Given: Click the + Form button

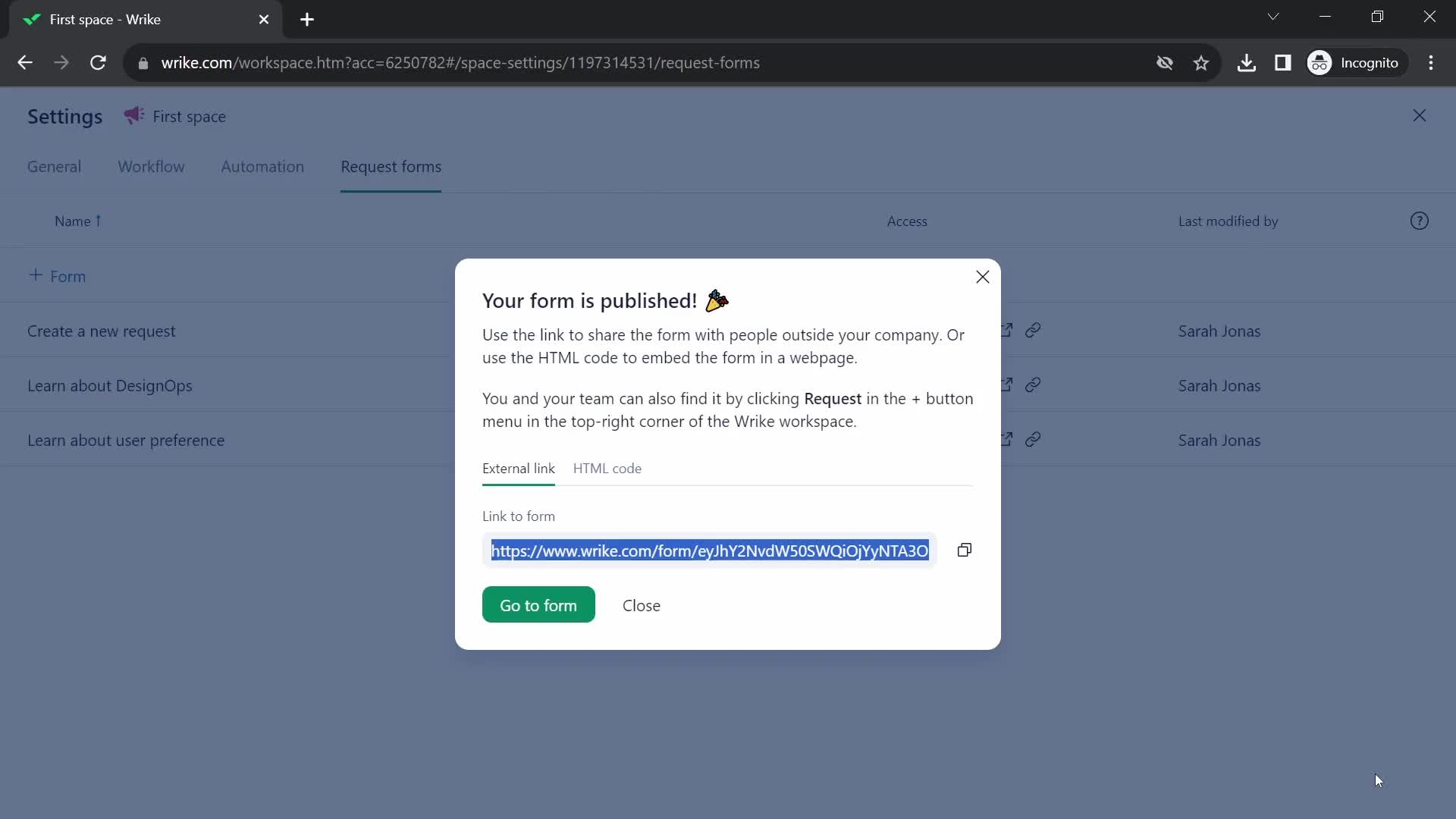Looking at the screenshot, I should click(x=57, y=276).
